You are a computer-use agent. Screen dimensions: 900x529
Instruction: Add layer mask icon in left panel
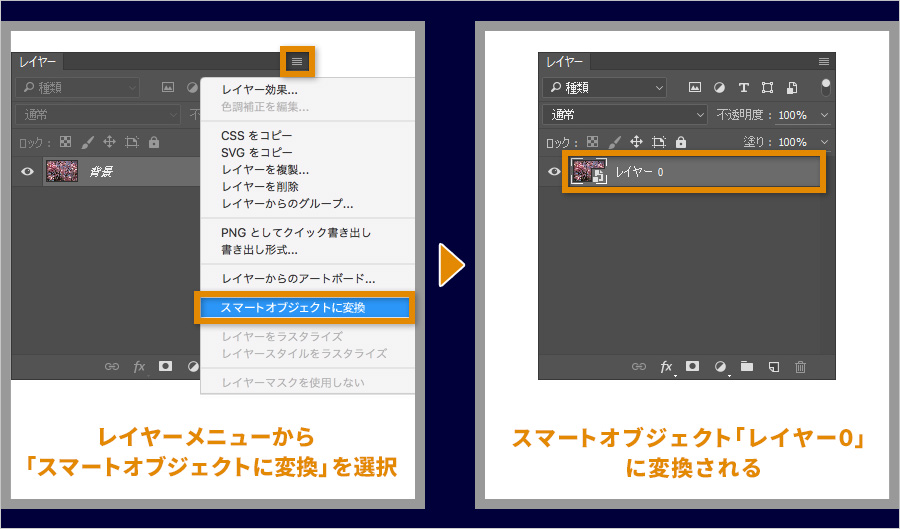pyautogui.click(x=166, y=366)
